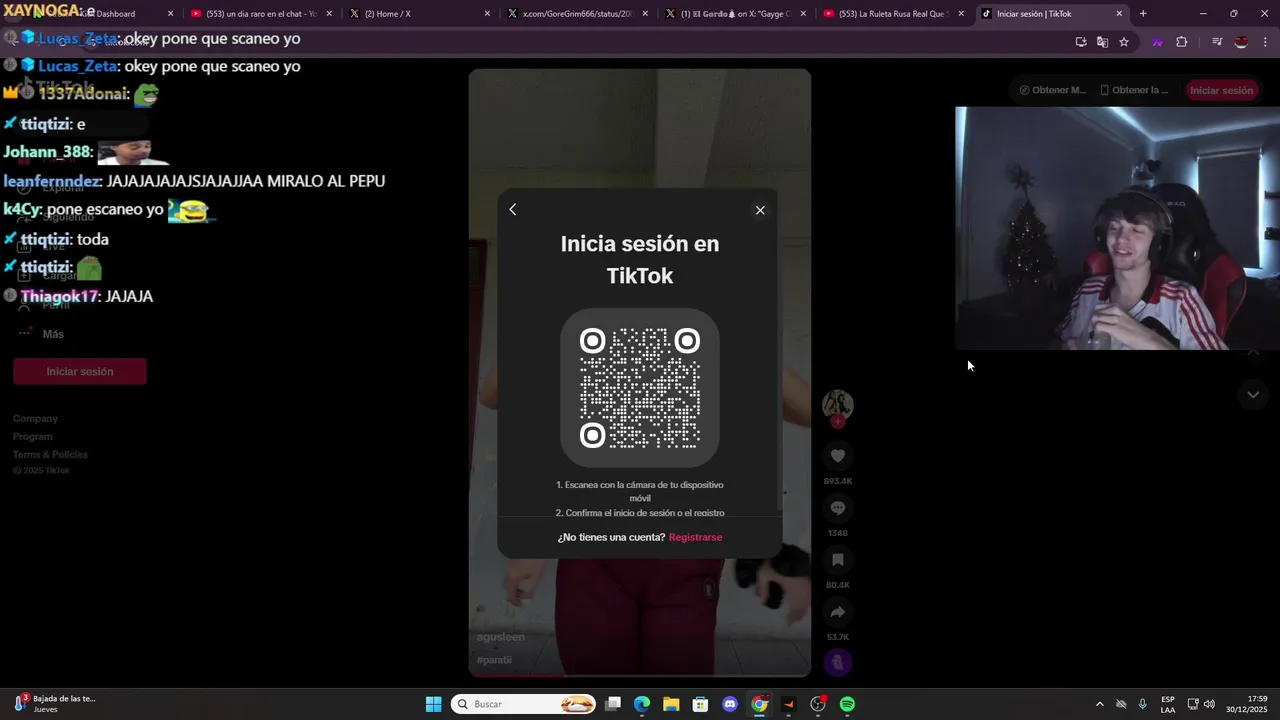Open the Program footer link
Viewport: 1280px width, 720px height.
[33, 436]
